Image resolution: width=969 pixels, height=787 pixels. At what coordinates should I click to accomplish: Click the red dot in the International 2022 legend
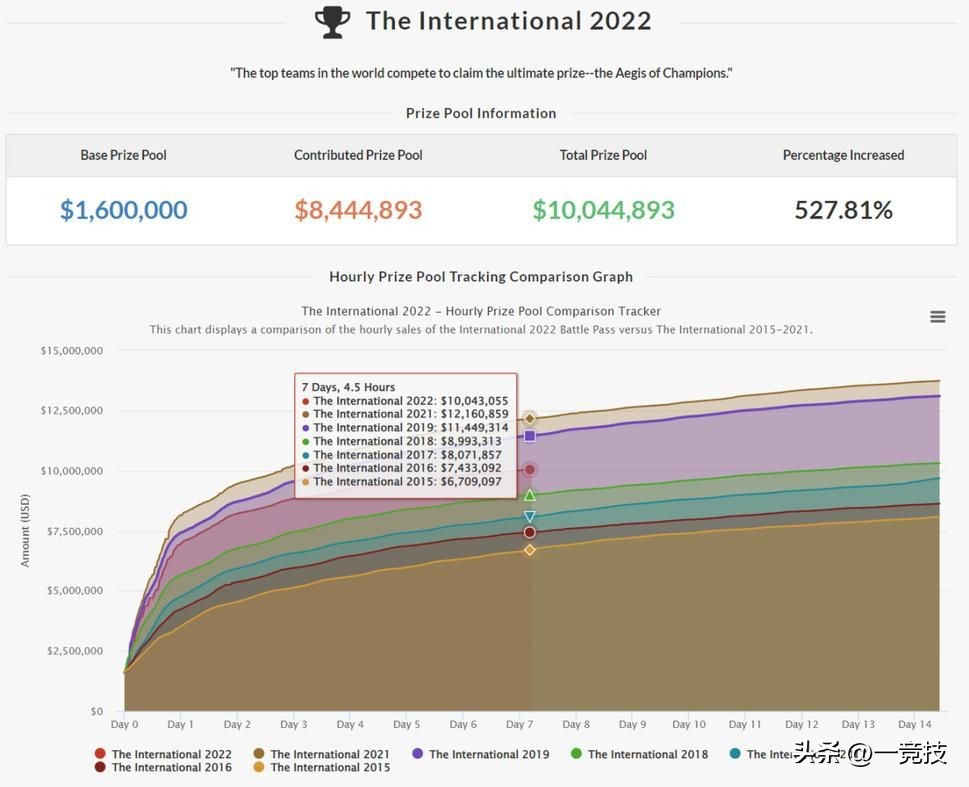point(99,753)
